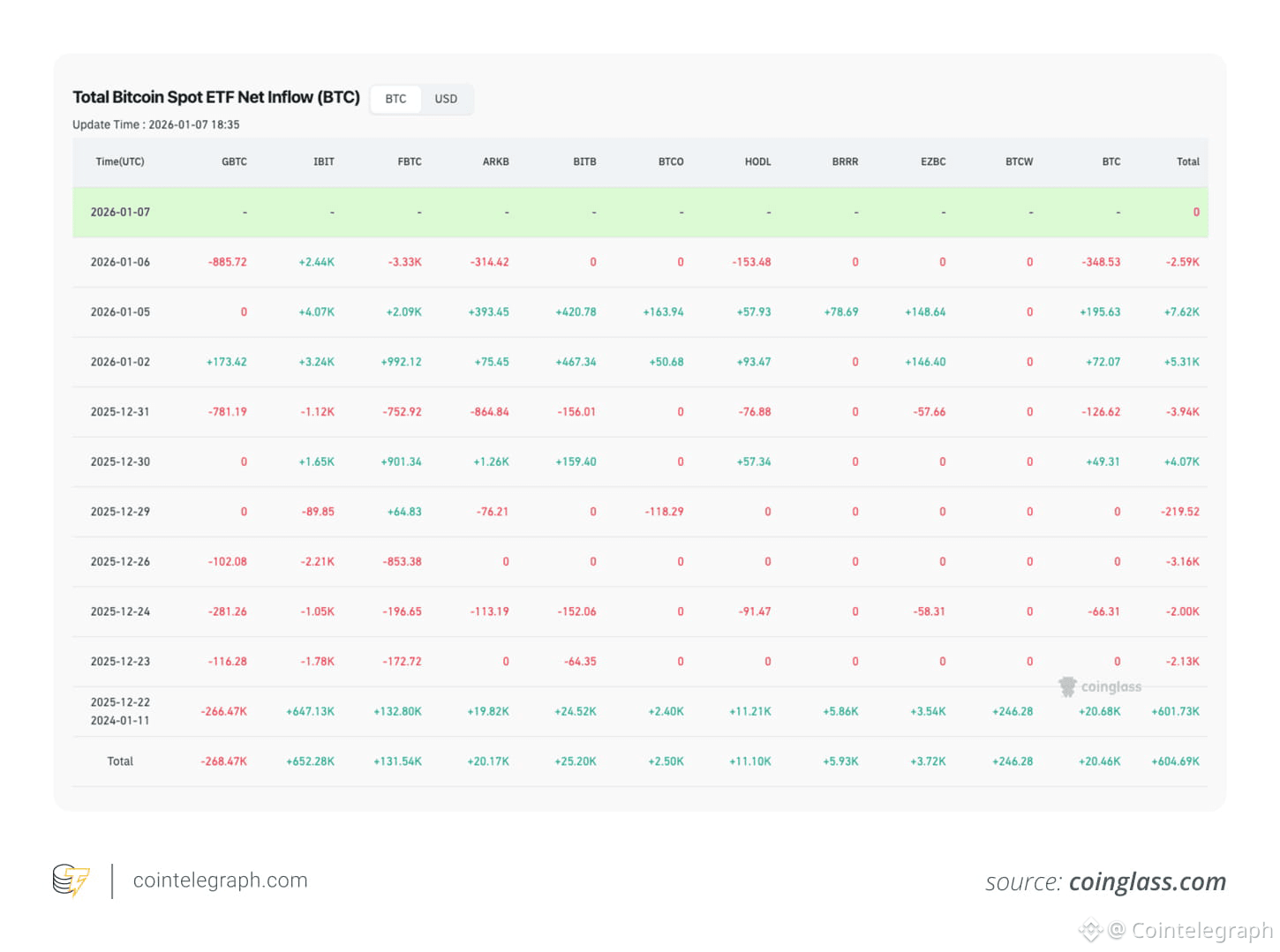Click the Time(UTC) column header
1280x952 pixels.
(120, 161)
